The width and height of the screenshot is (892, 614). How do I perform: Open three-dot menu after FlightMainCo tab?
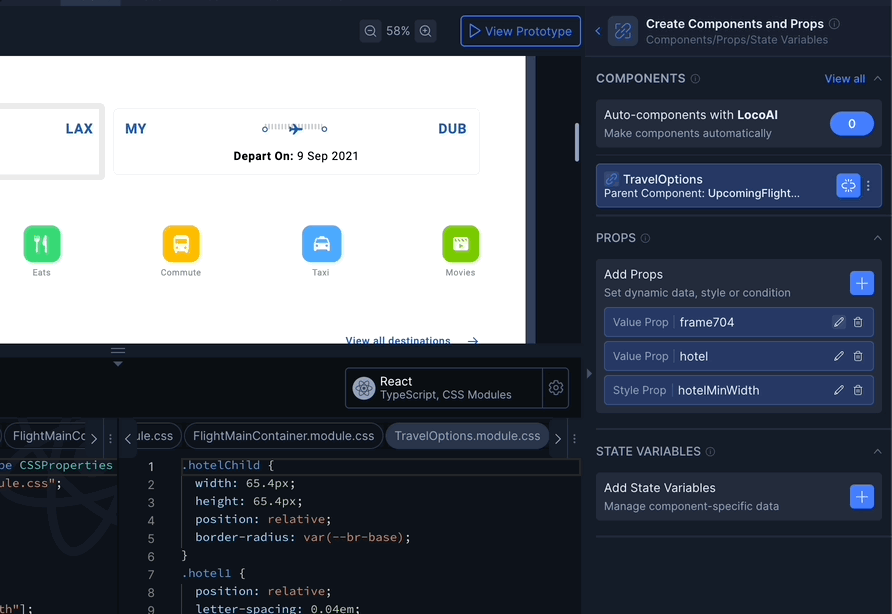pos(110,439)
